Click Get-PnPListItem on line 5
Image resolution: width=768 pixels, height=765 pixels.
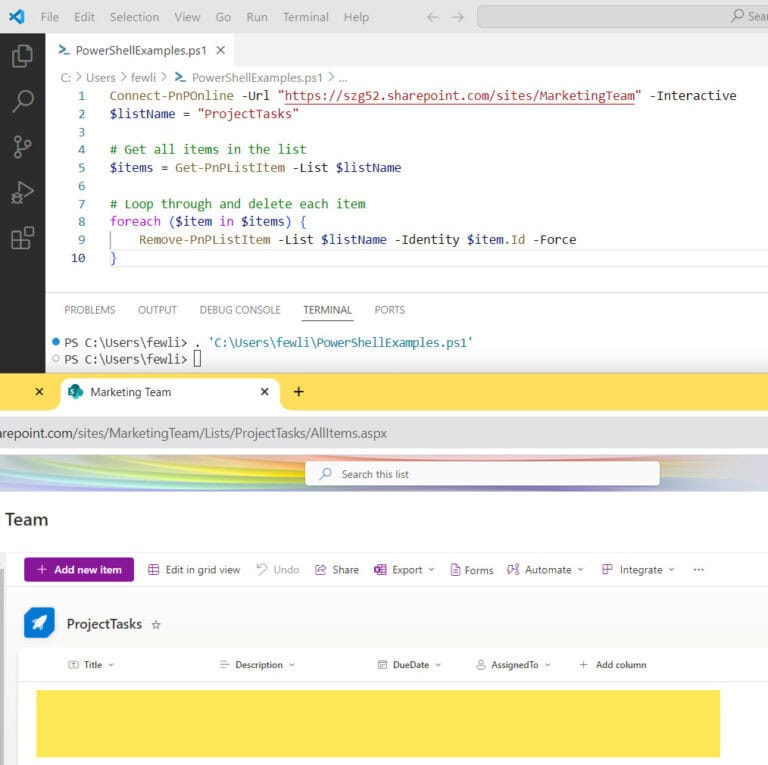coord(230,167)
